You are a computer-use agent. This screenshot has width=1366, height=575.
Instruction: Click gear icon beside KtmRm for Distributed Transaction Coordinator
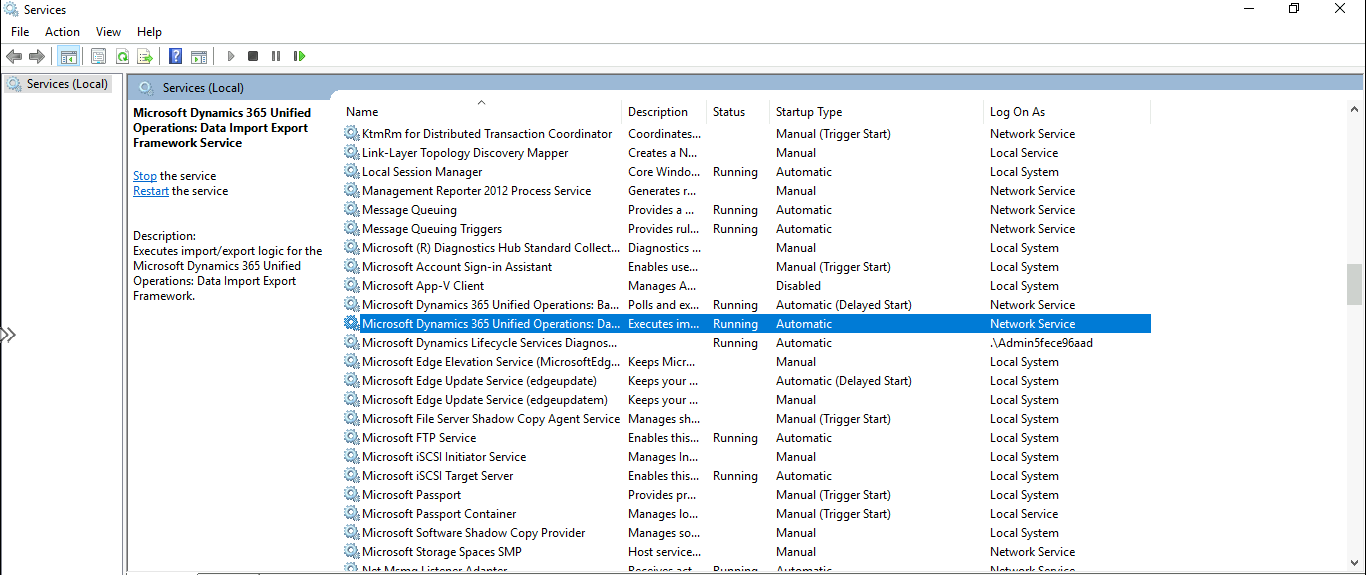[x=351, y=134]
